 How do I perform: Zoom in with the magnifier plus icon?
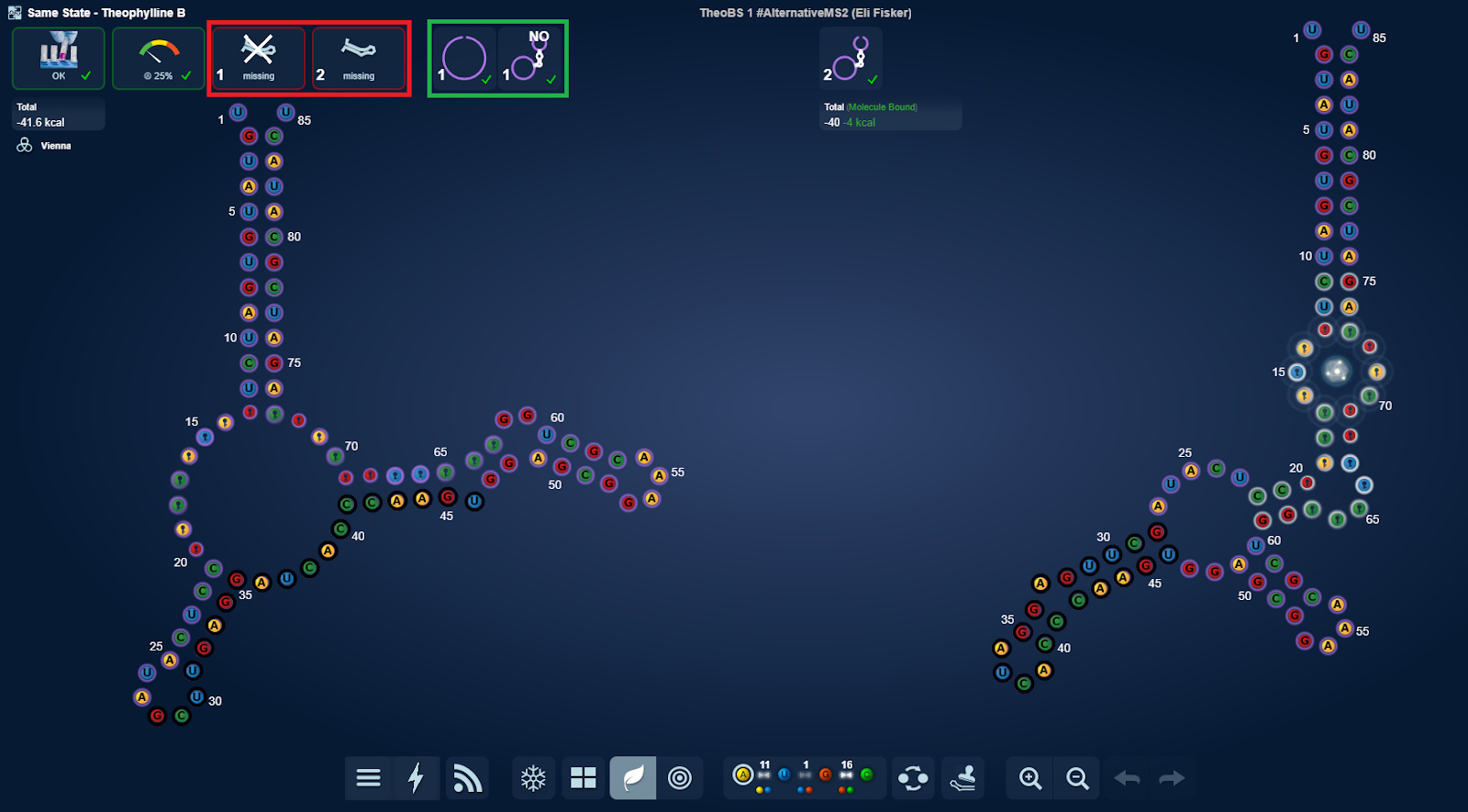pyautogui.click(x=1030, y=778)
